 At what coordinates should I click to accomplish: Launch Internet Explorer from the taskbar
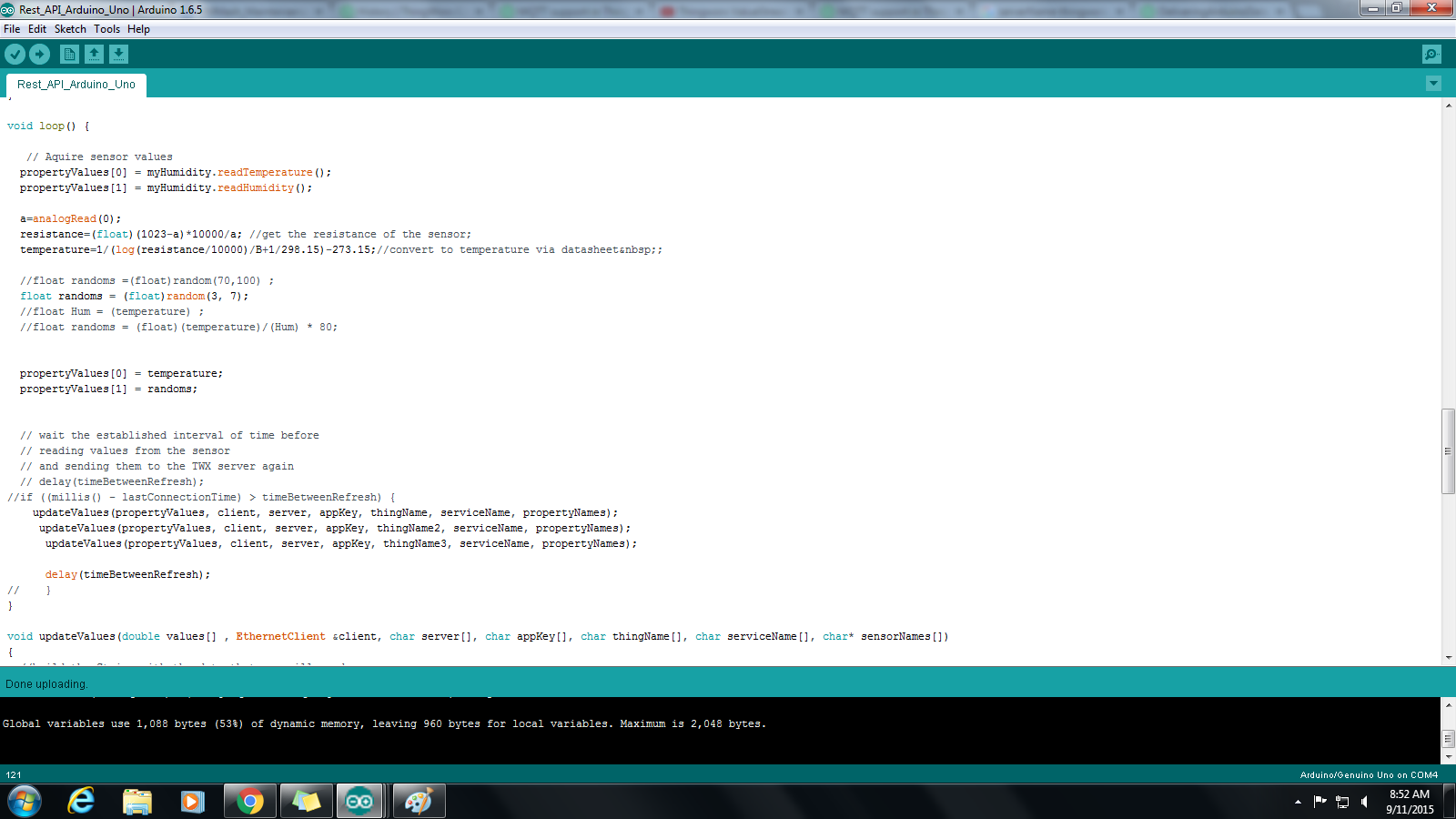click(82, 802)
